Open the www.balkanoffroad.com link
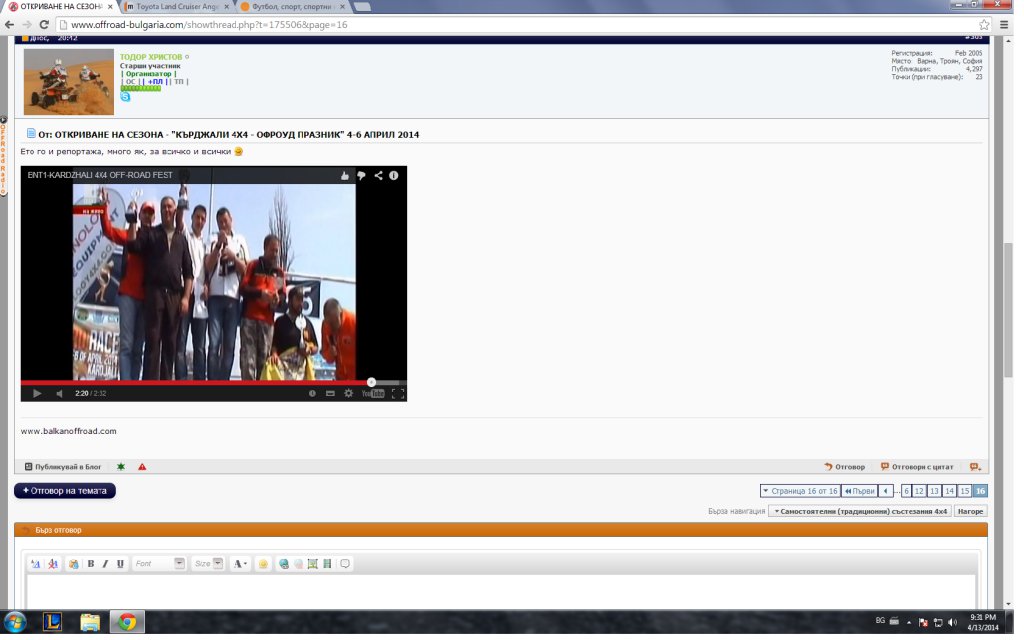Image resolution: width=1024 pixels, height=640 pixels. click(69, 431)
